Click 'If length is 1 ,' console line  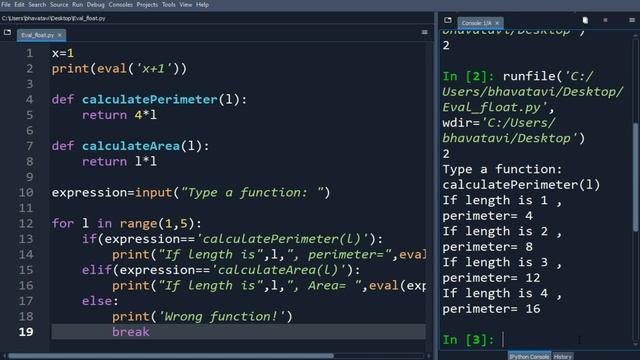(x=502, y=200)
